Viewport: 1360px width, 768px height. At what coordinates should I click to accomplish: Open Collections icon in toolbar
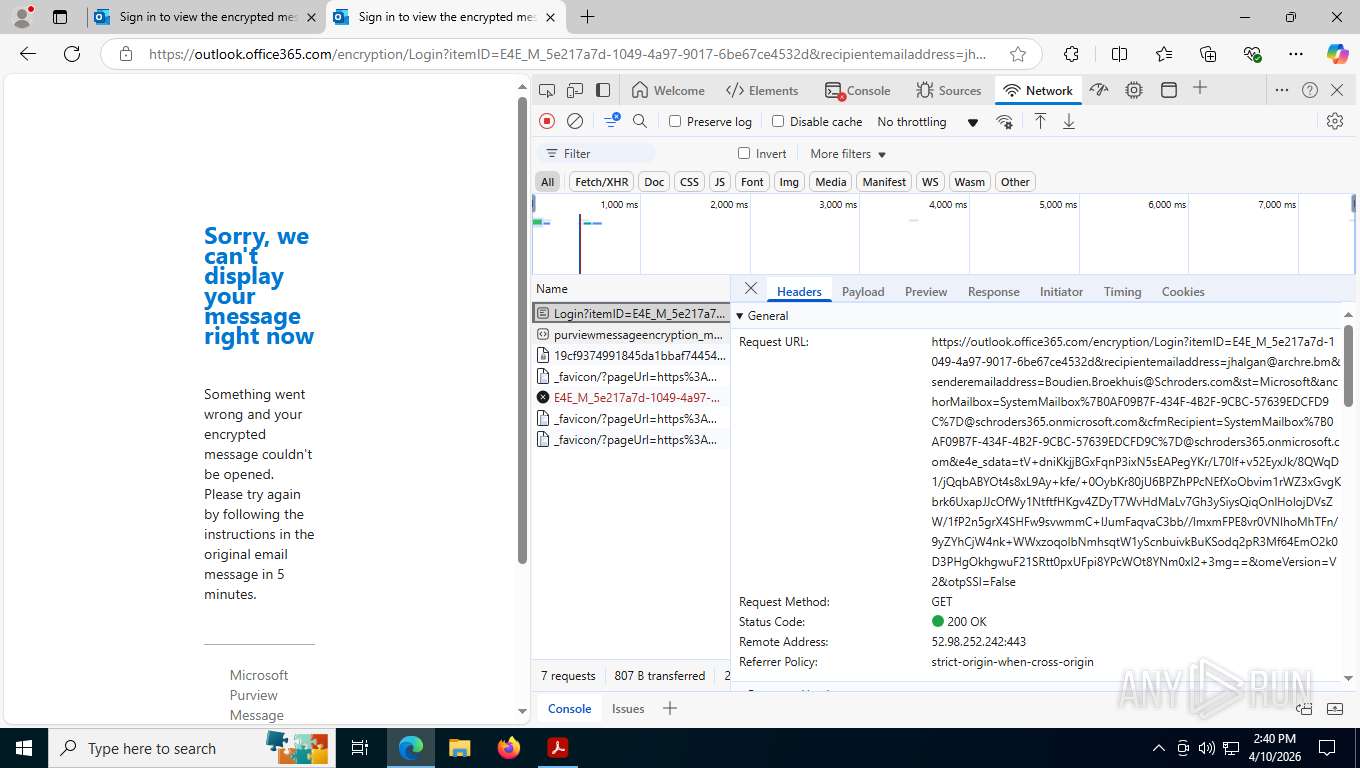(x=1208, y=54)
